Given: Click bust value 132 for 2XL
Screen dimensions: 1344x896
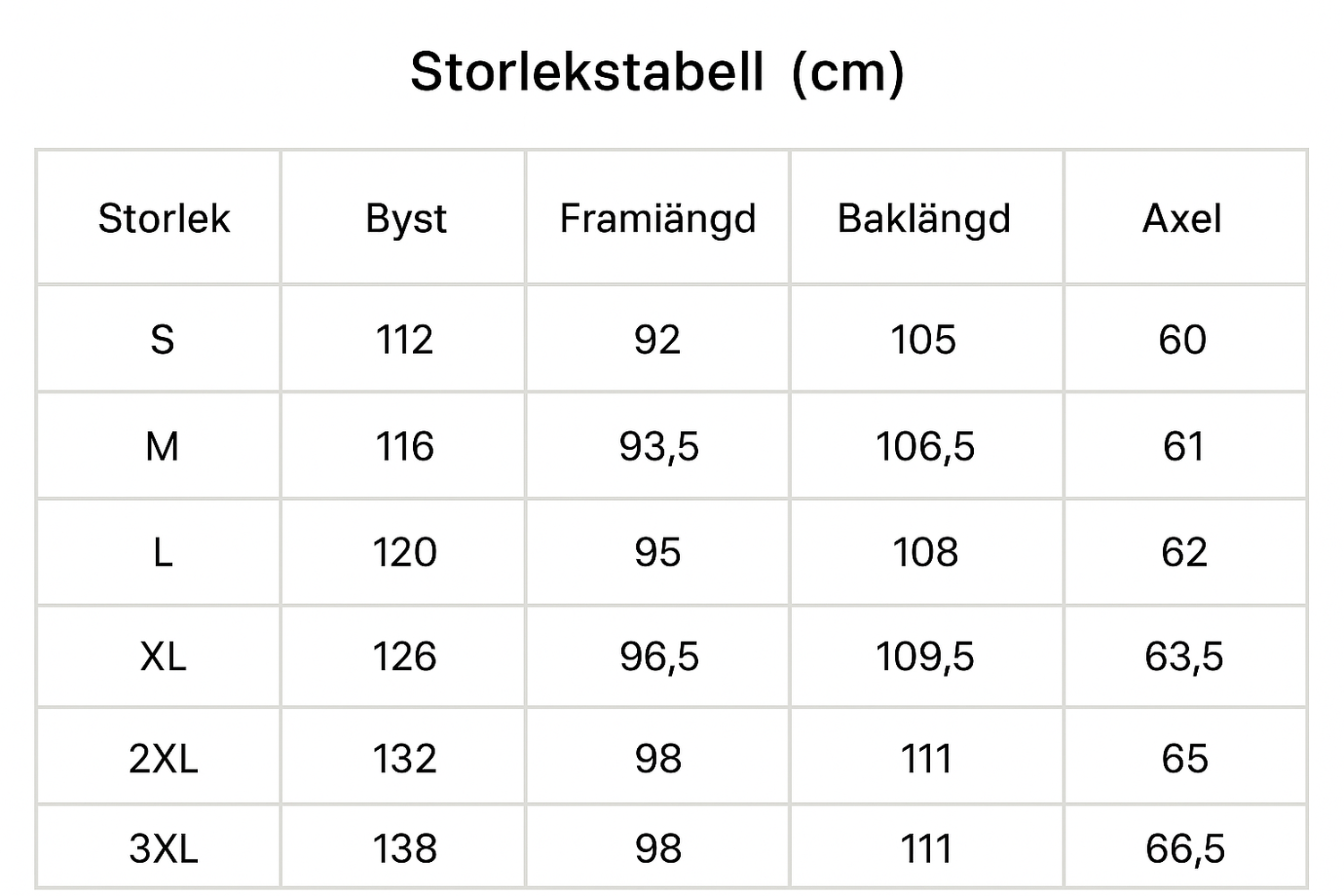Looking at the screenshot, I should 405,759.
